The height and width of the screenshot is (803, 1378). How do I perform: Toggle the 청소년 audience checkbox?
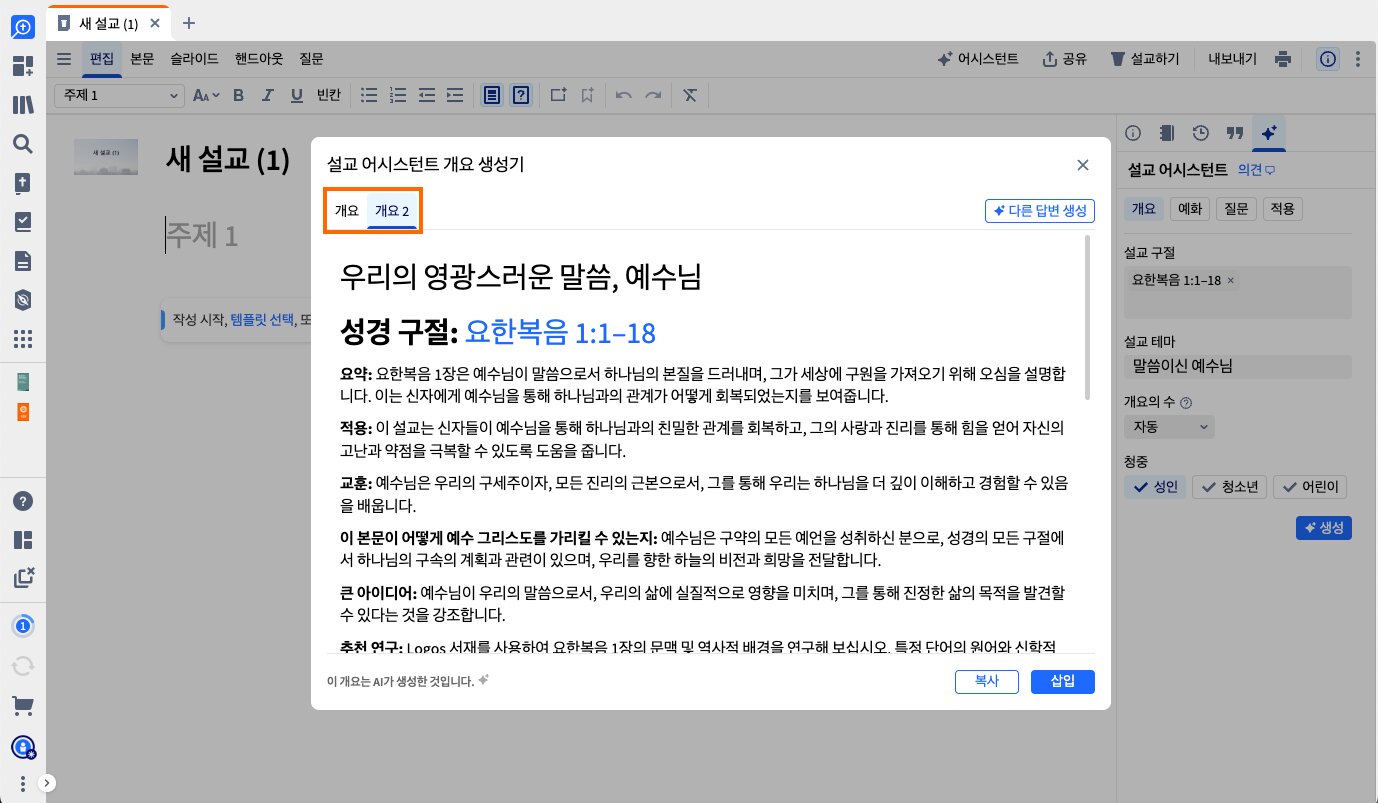click(x=1230, y=487)
